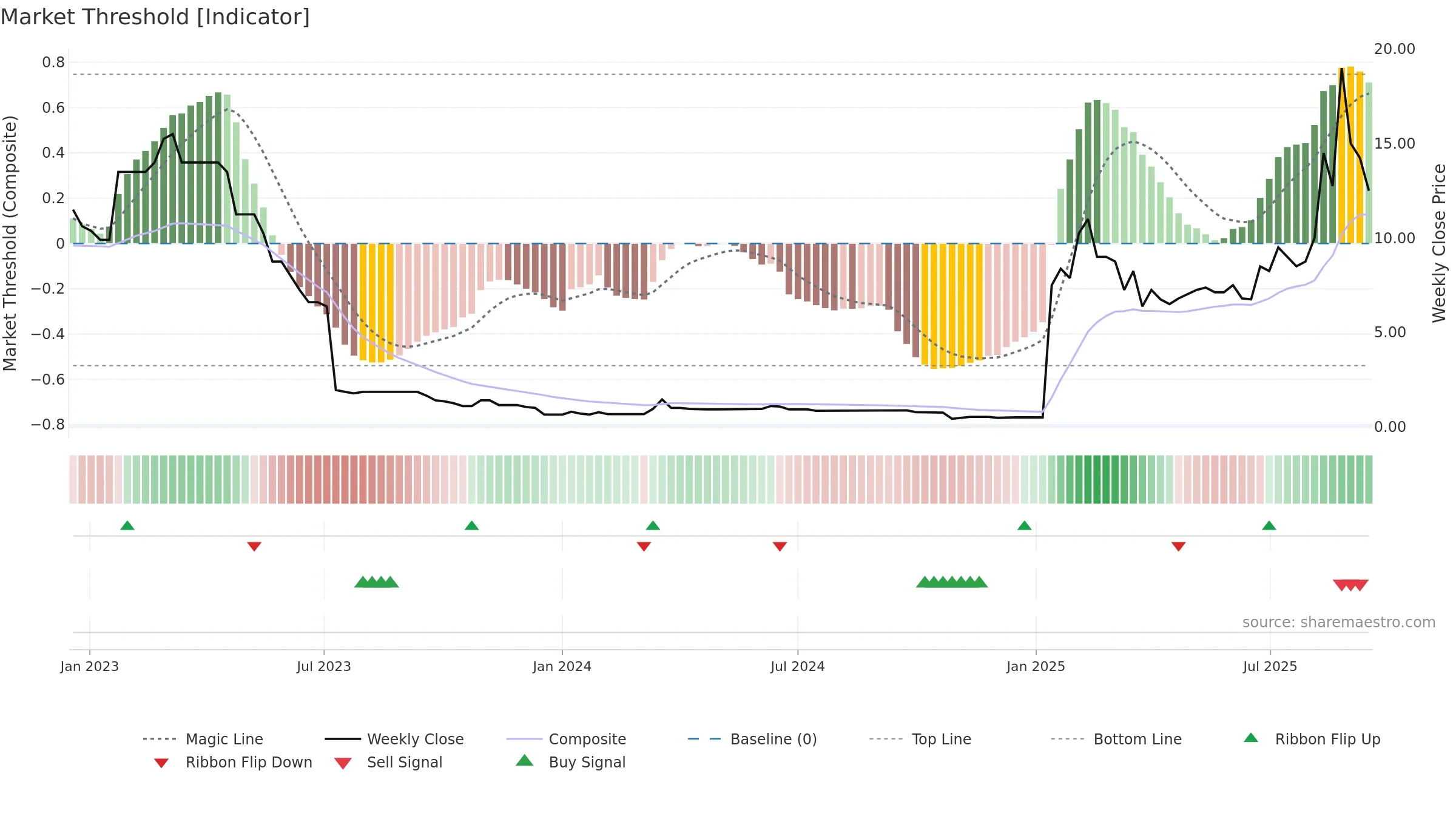Screen dimensions: 1456x819
Task: Click the Jan 2023 x-axis label
Action: point(90,666)
